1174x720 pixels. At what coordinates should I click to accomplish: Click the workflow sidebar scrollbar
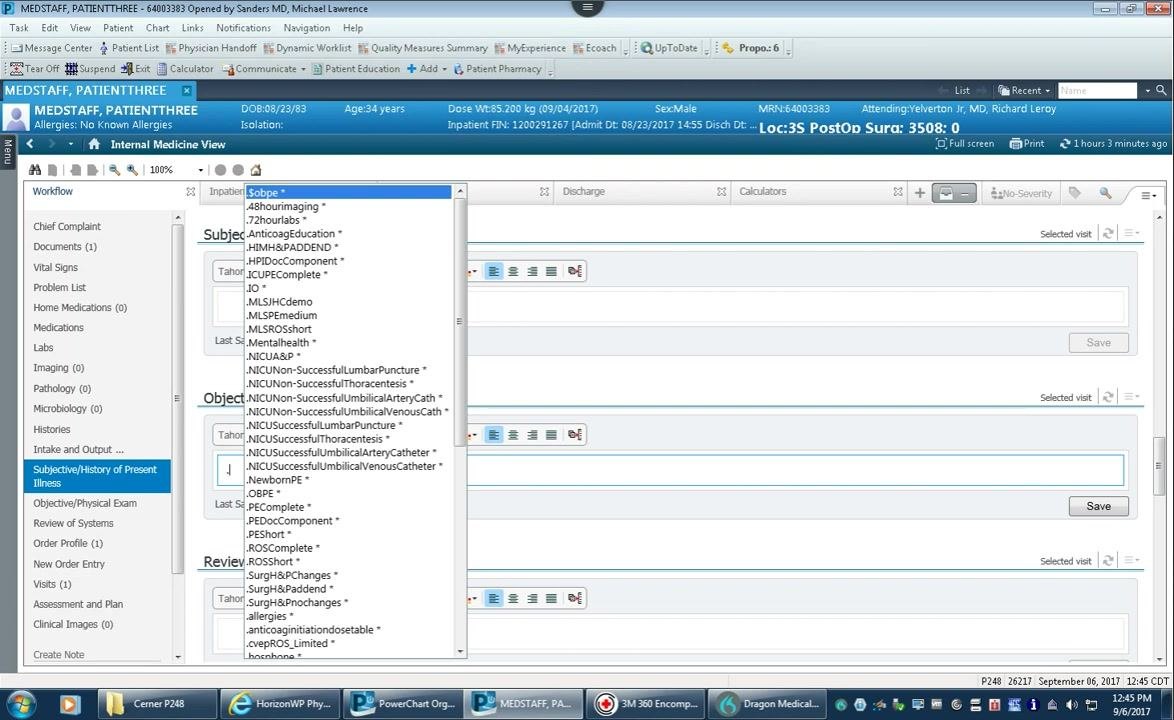(x=177, y=398)
